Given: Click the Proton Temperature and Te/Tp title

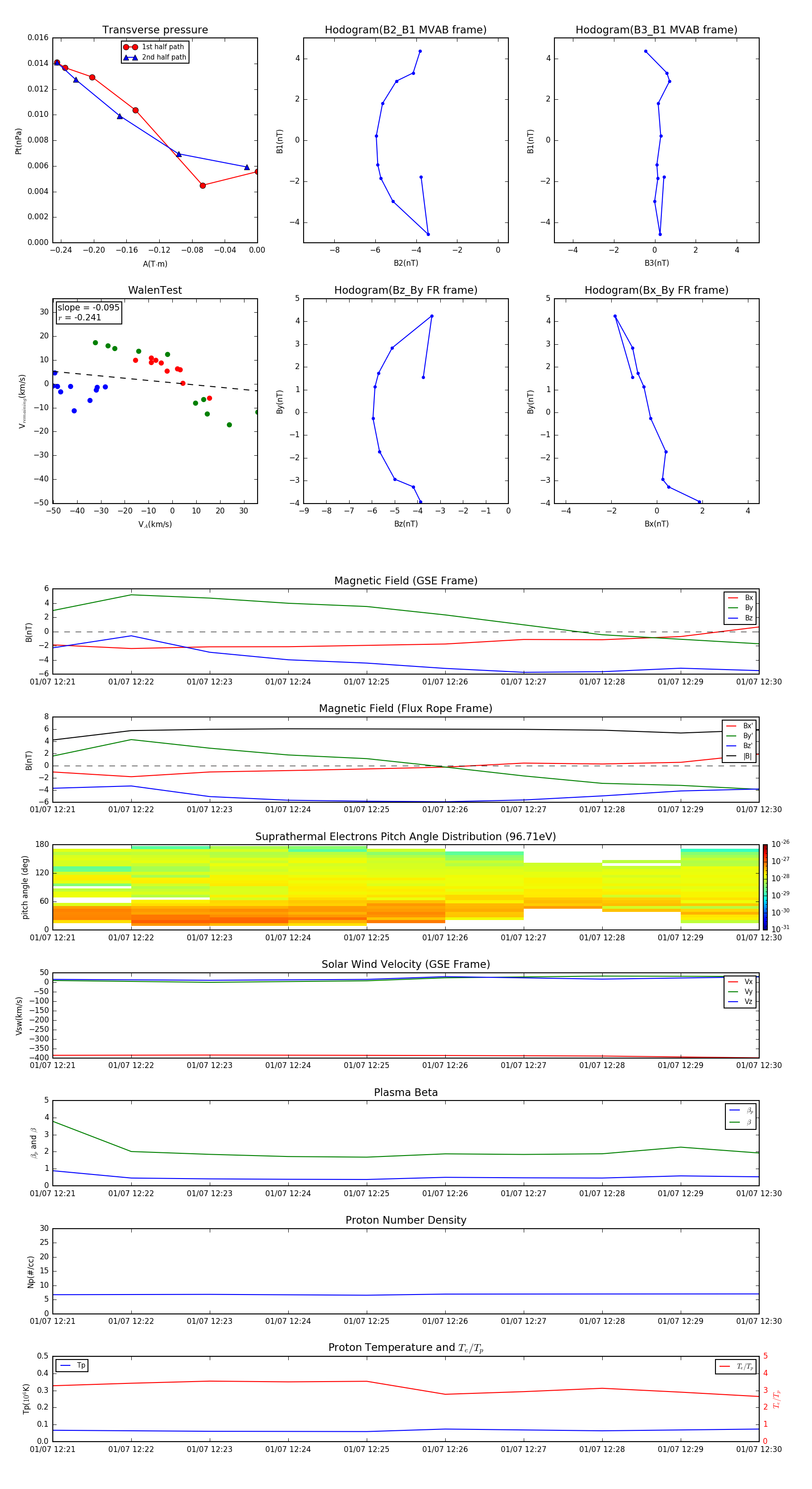Looking at the screenshot, I should point(406,1348).
